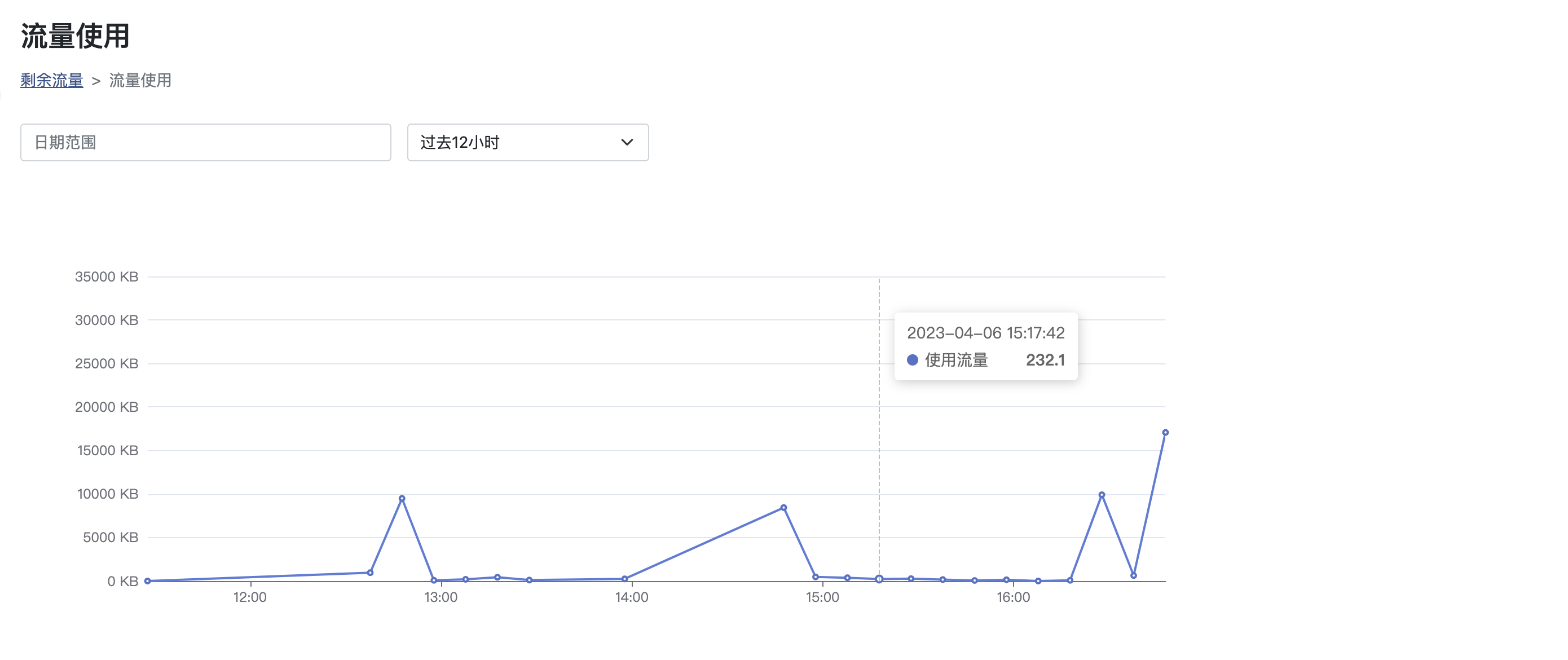Open the 过去12小时 time range dropdown

(527, 143)
